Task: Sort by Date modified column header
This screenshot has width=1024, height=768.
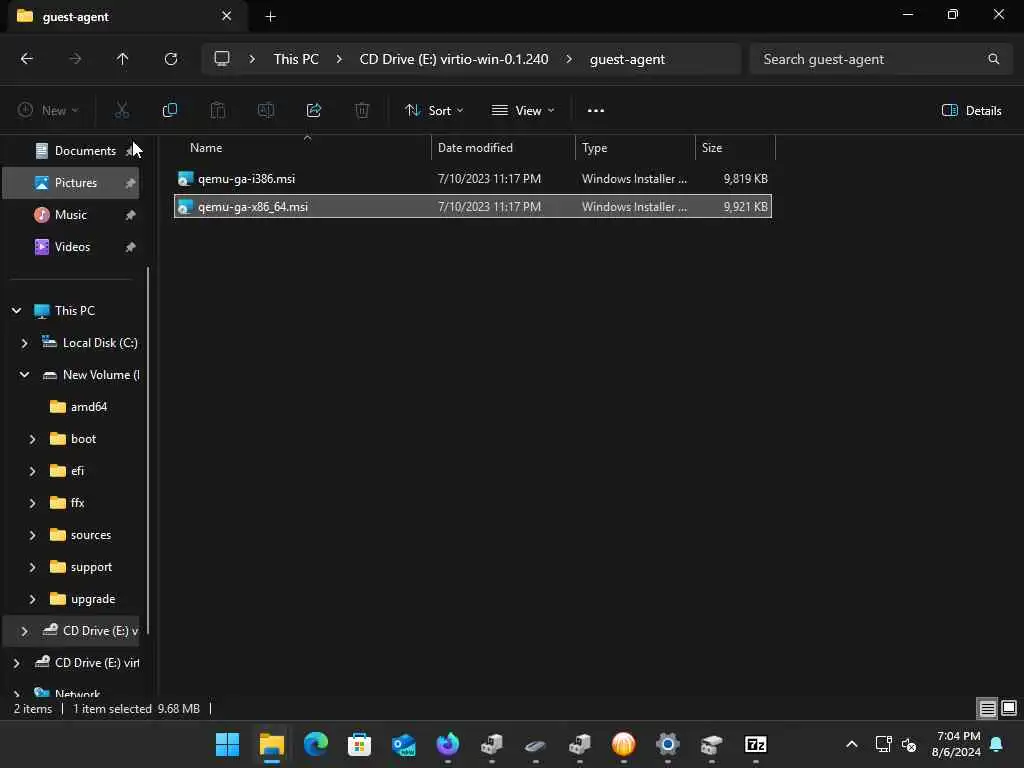Action: pos(503,148)
